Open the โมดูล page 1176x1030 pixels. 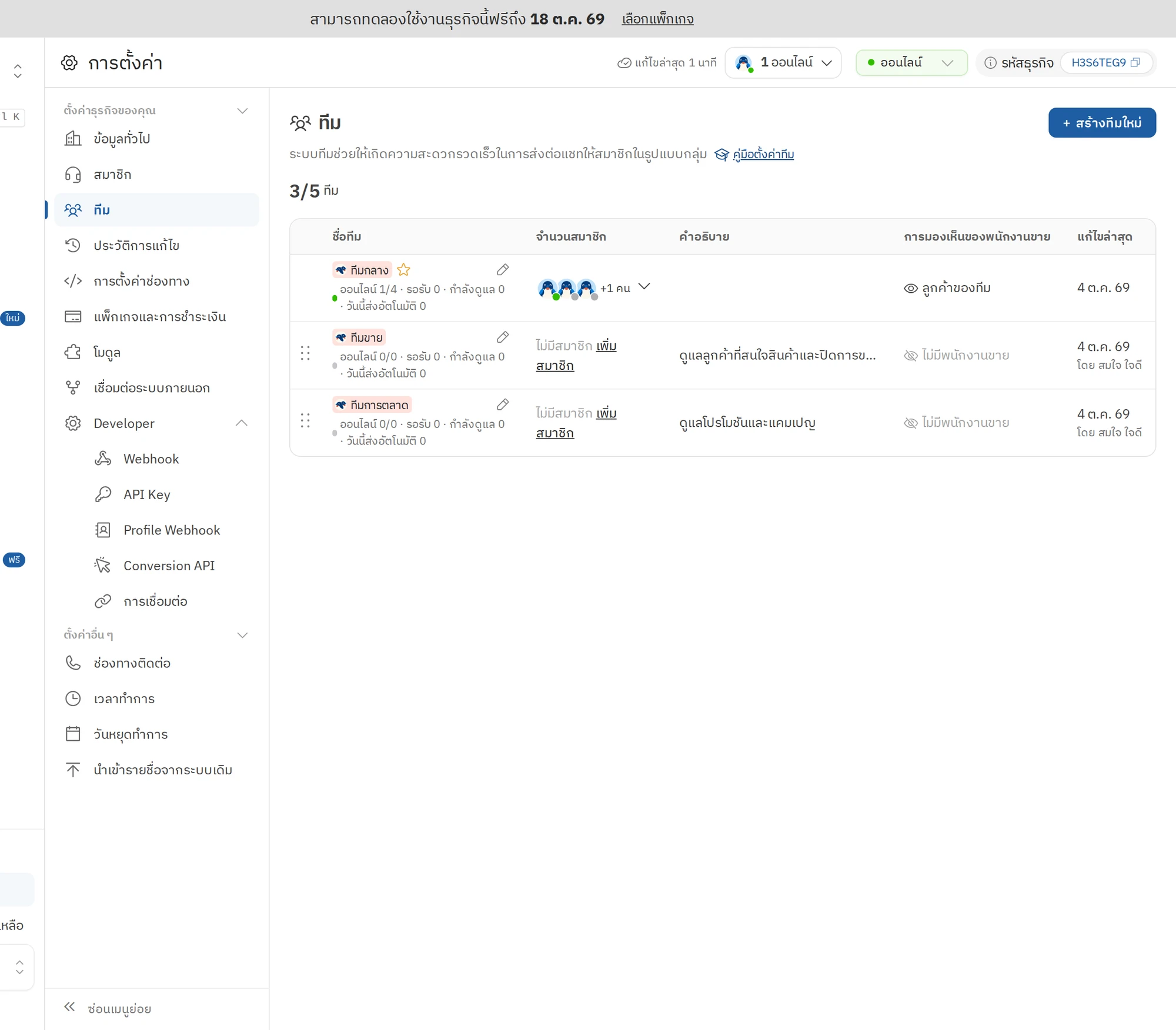pos(156,353)
